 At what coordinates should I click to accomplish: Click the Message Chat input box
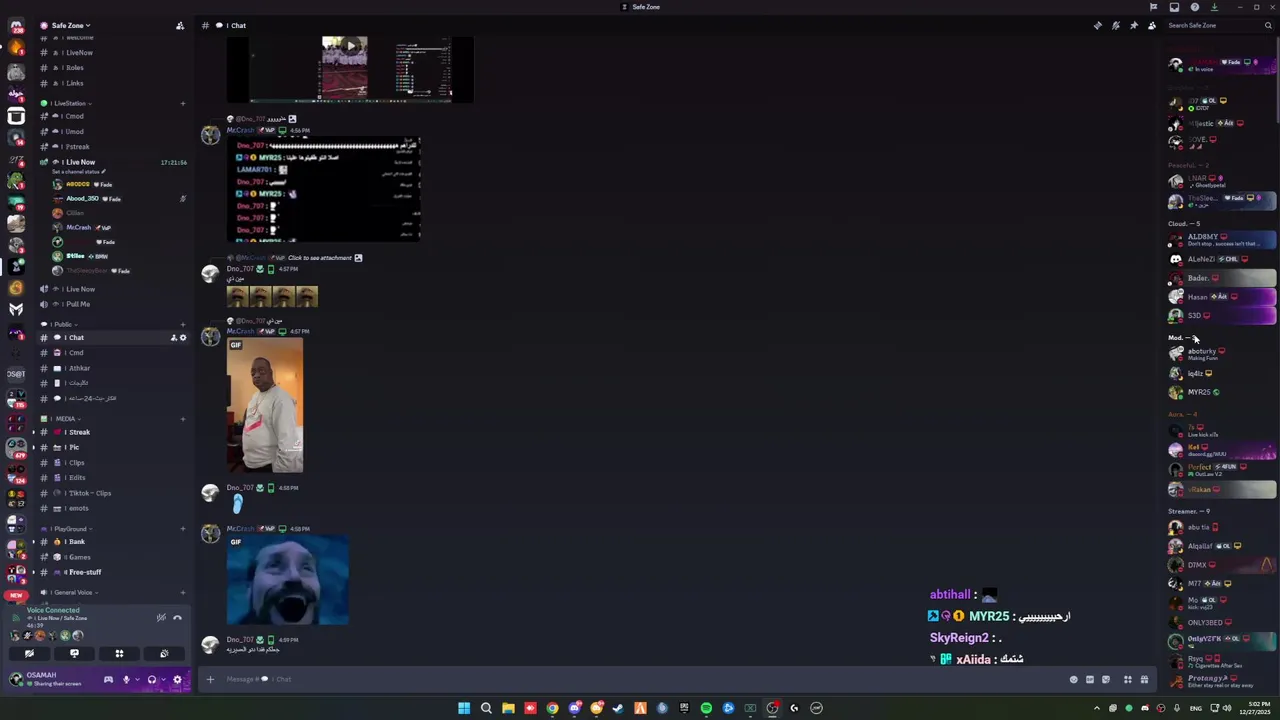pos(640,679)
